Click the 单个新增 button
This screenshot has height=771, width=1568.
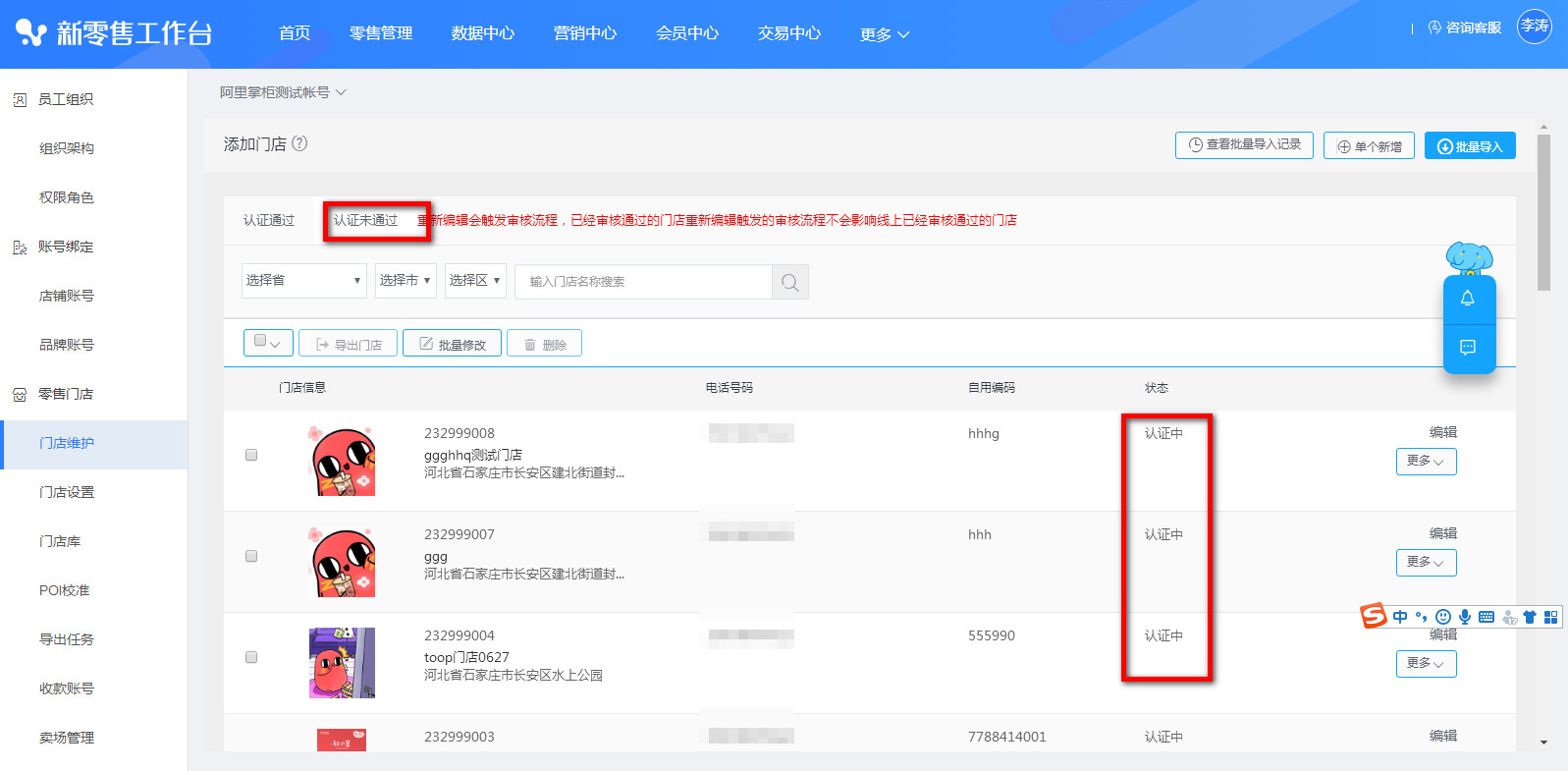1369,145
